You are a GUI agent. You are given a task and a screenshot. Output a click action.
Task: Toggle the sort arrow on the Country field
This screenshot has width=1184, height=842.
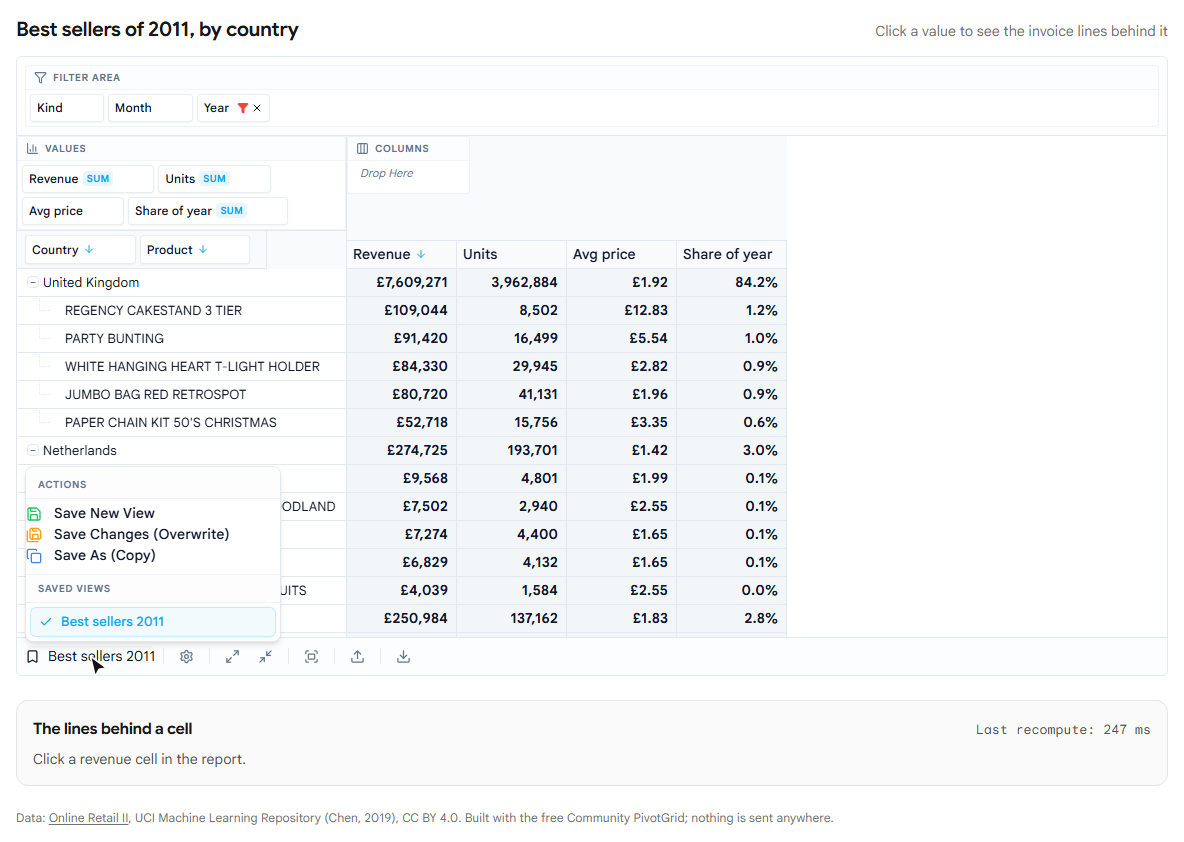[x=89, y=249]
